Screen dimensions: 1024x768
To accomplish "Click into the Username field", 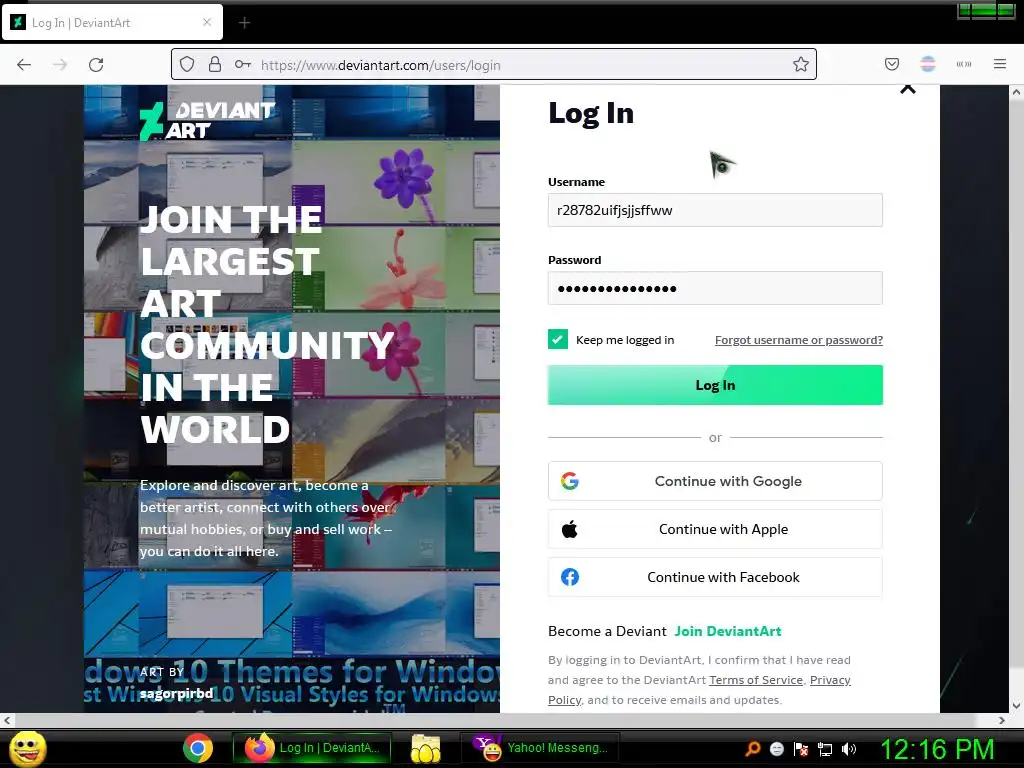I will tap(715, 210).
